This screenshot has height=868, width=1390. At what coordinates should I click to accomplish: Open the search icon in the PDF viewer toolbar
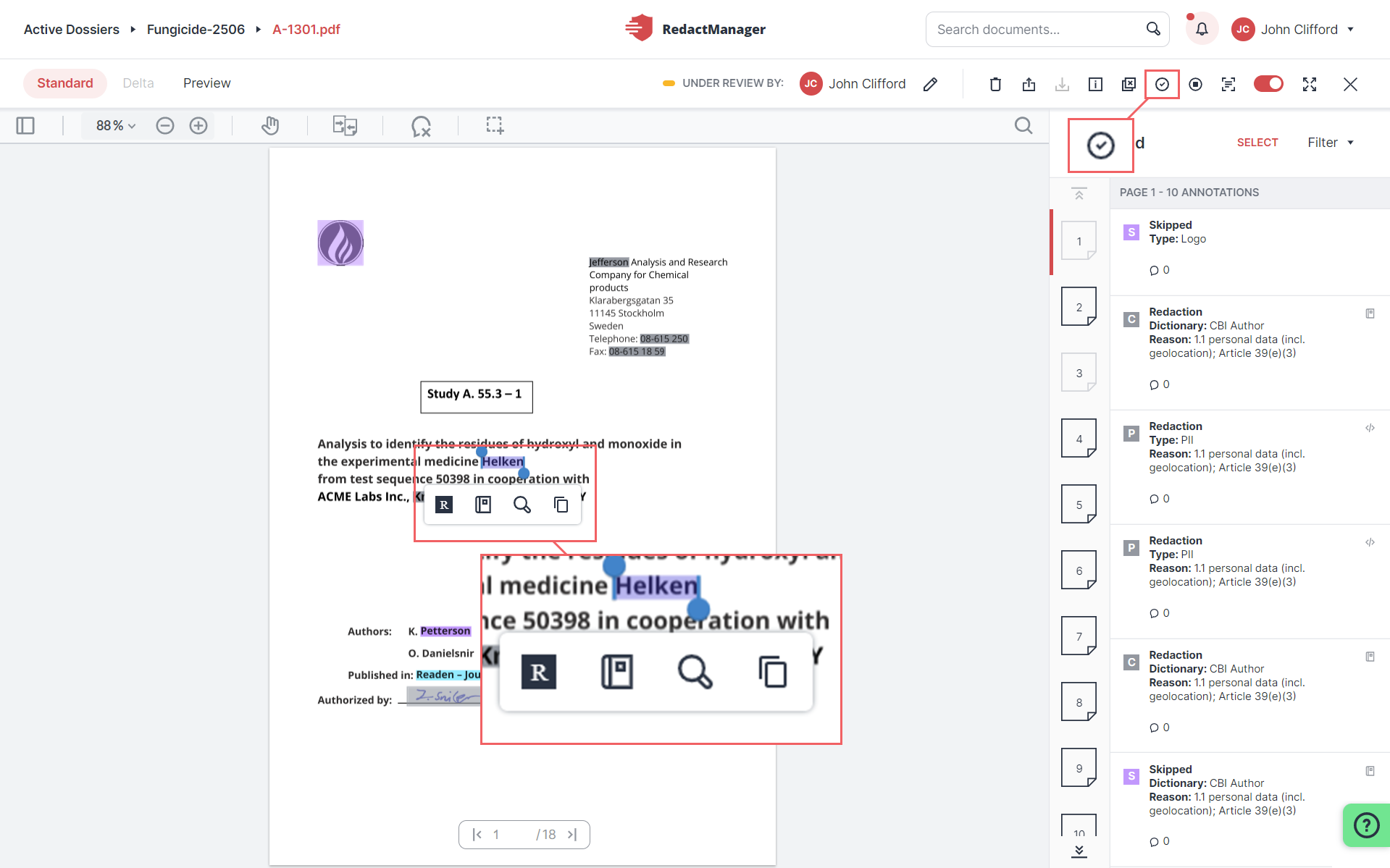(x=1023, y=125)
